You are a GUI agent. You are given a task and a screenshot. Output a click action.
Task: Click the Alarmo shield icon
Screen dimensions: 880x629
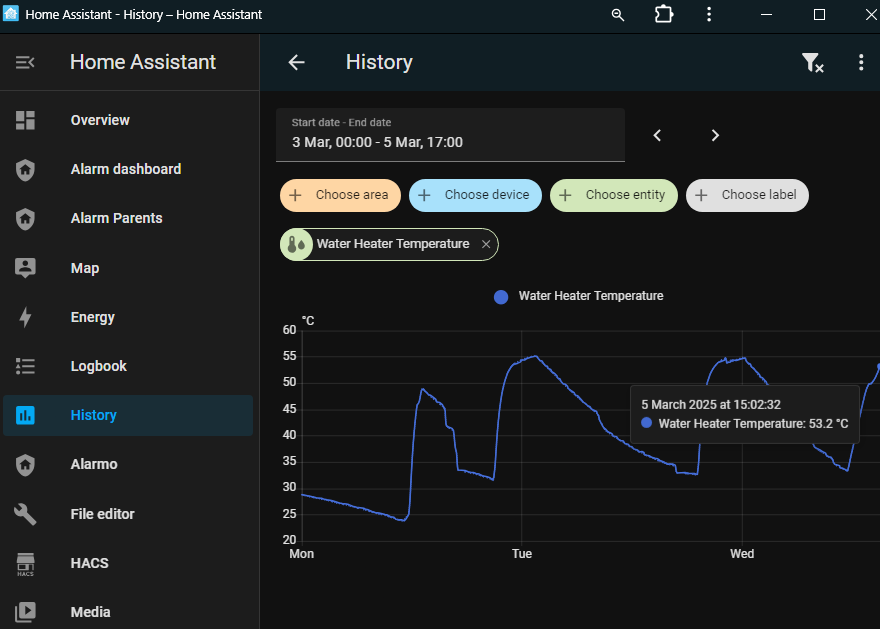coord(25,465)
